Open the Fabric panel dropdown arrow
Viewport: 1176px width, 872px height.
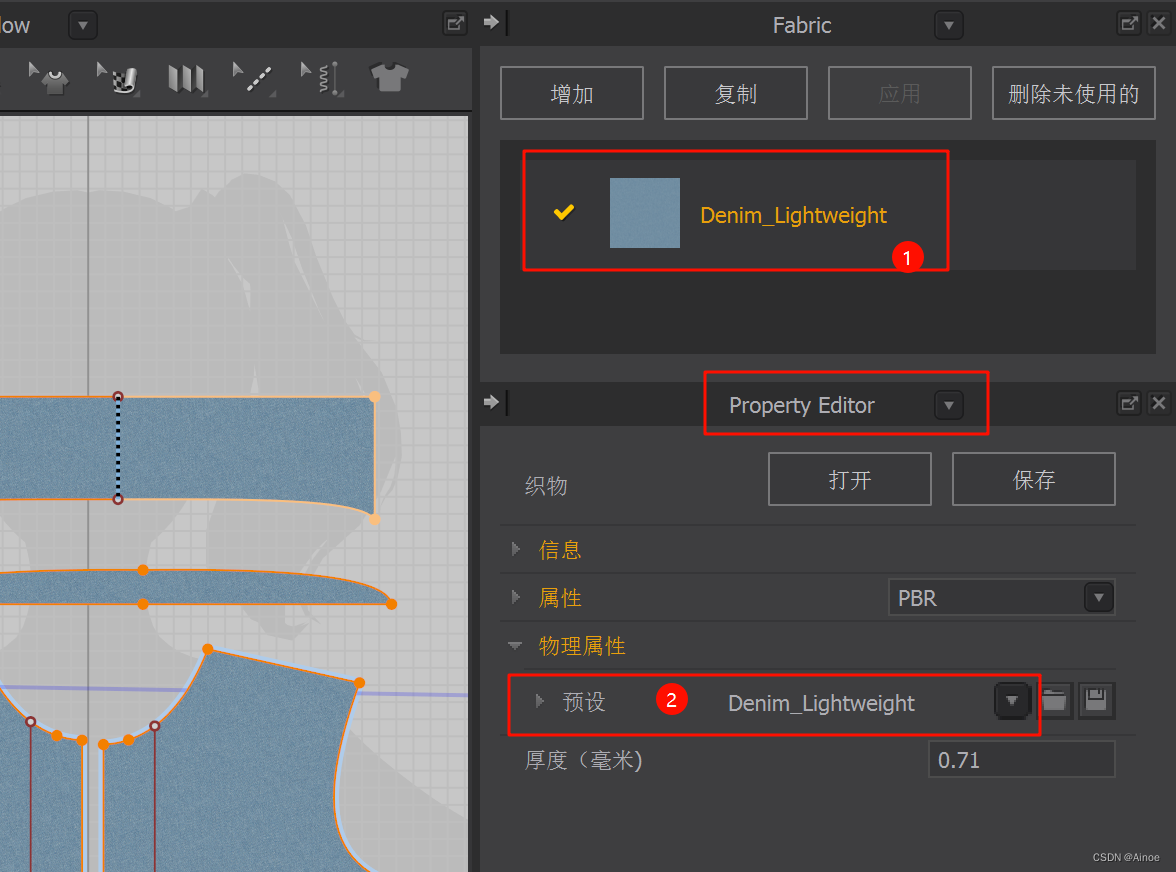click(x=948, y=24)
